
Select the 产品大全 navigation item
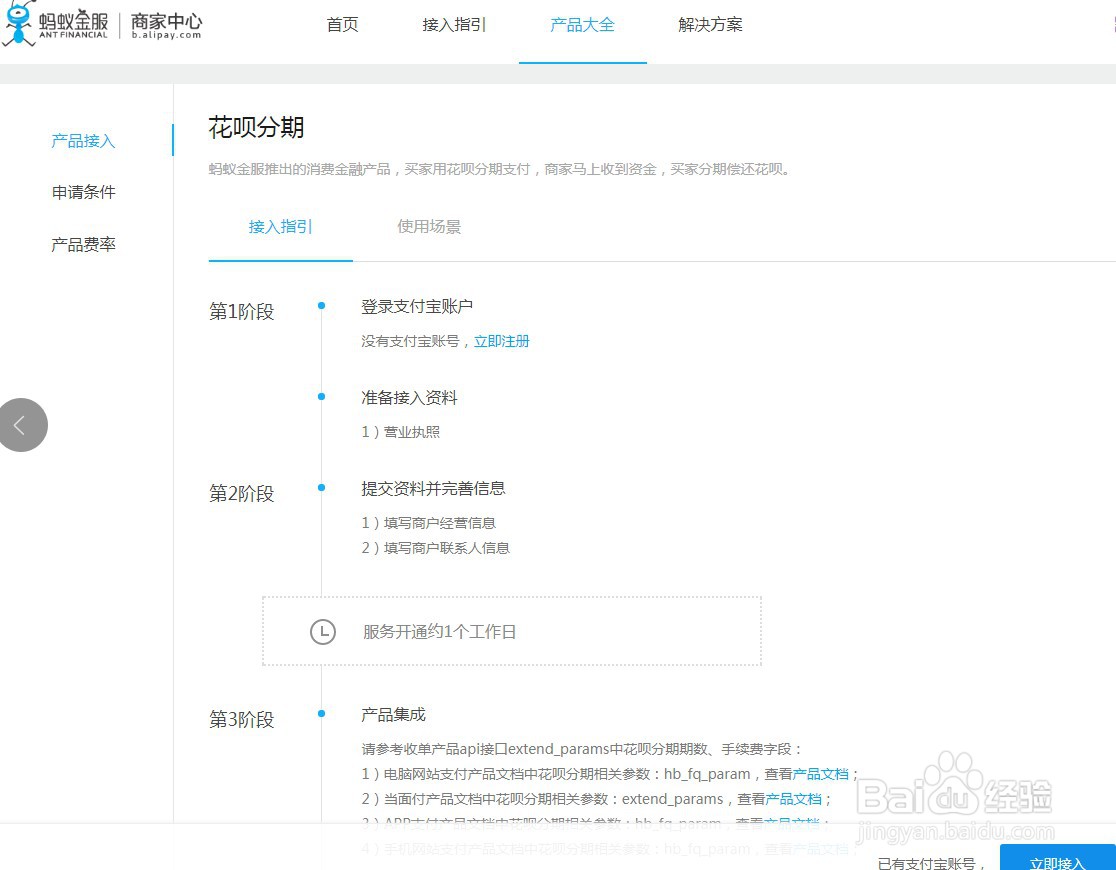click(582, 25)
